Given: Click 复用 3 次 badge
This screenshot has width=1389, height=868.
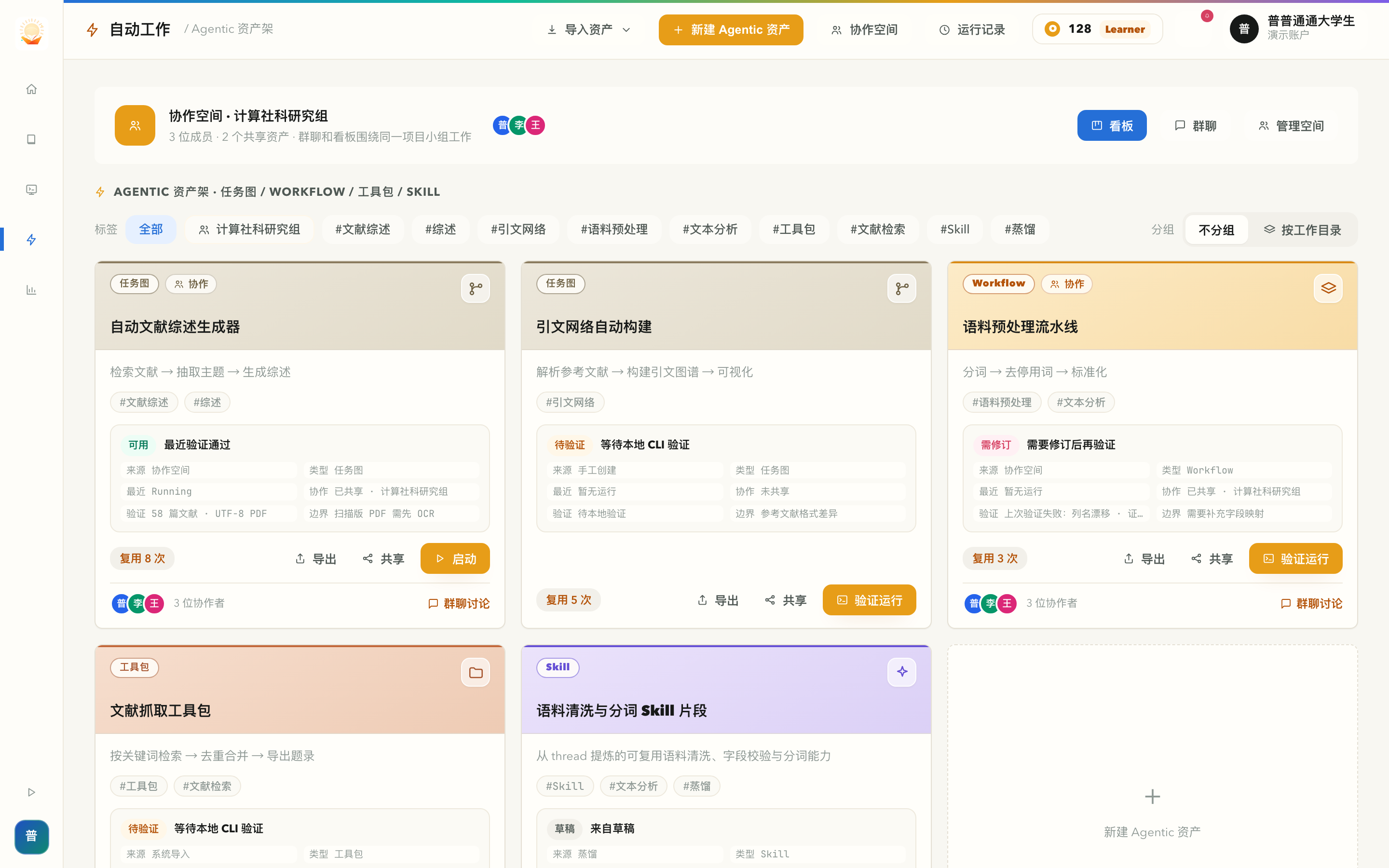Looking at the screenshot, I should point(995,558).
